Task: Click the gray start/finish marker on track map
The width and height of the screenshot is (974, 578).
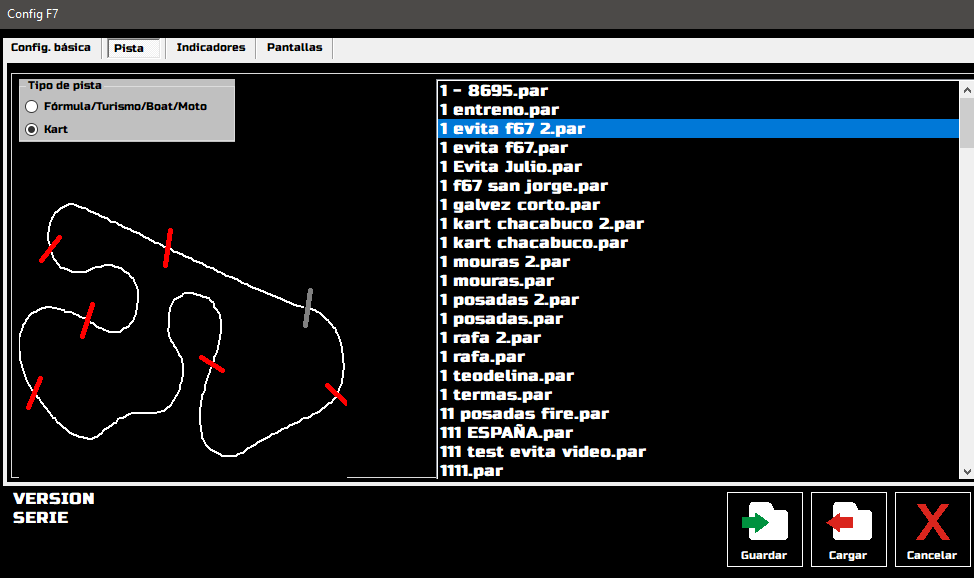Action: [x=307, y=308]
